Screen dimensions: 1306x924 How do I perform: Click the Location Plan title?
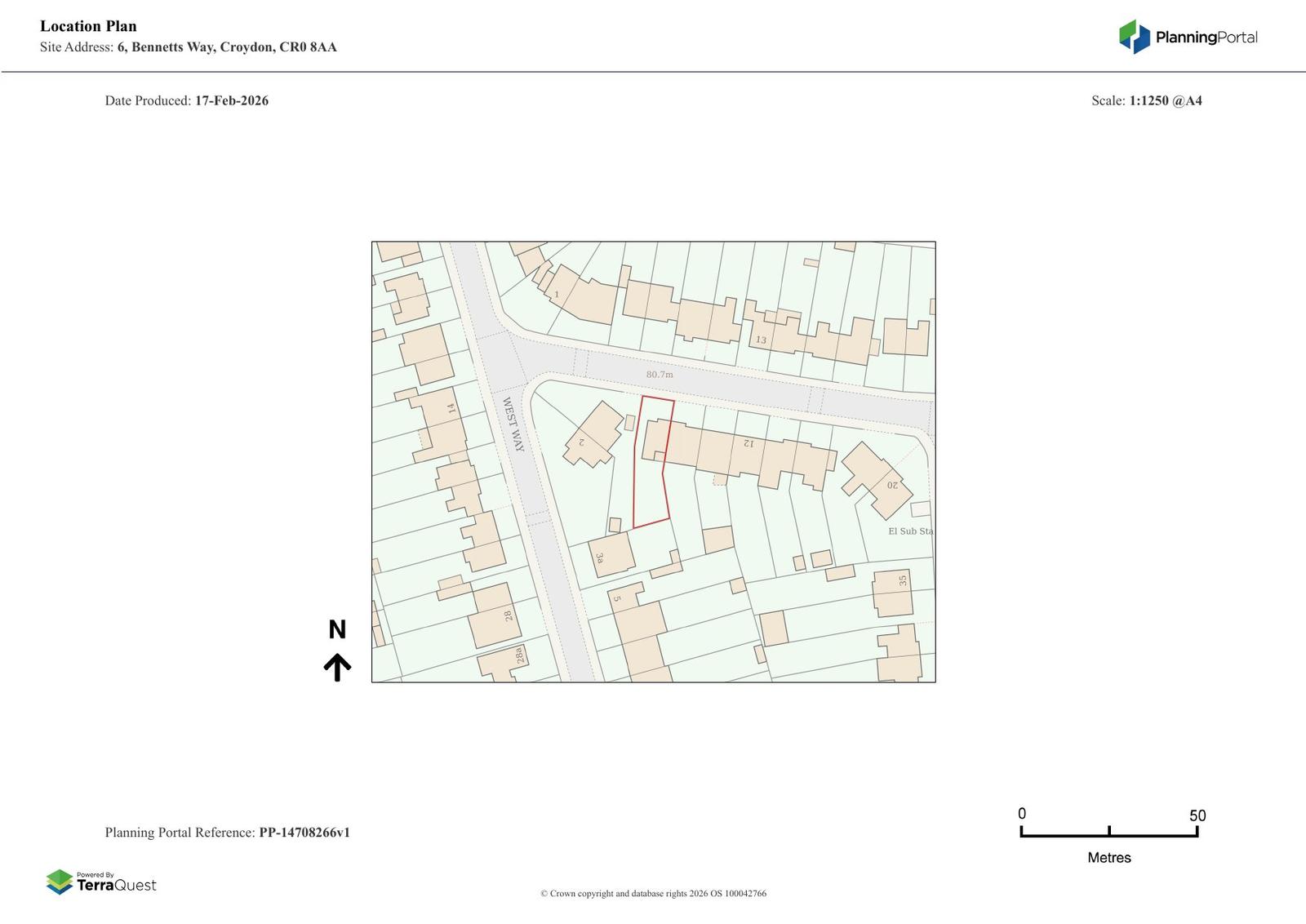pyautogui.click(x=88, y=26)
